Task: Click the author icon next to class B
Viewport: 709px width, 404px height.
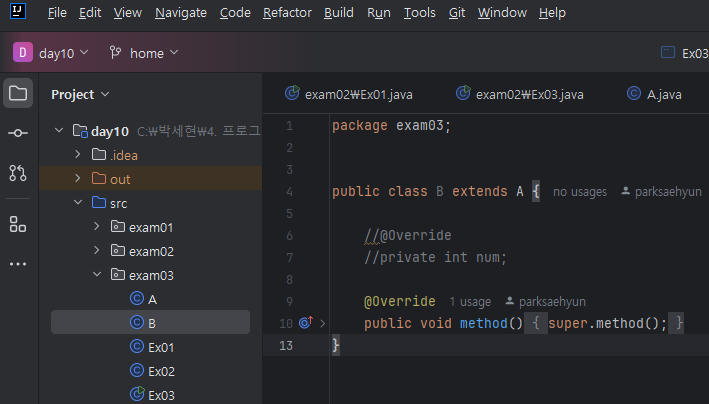Action: pyautogui.click(x=626, y=191)
